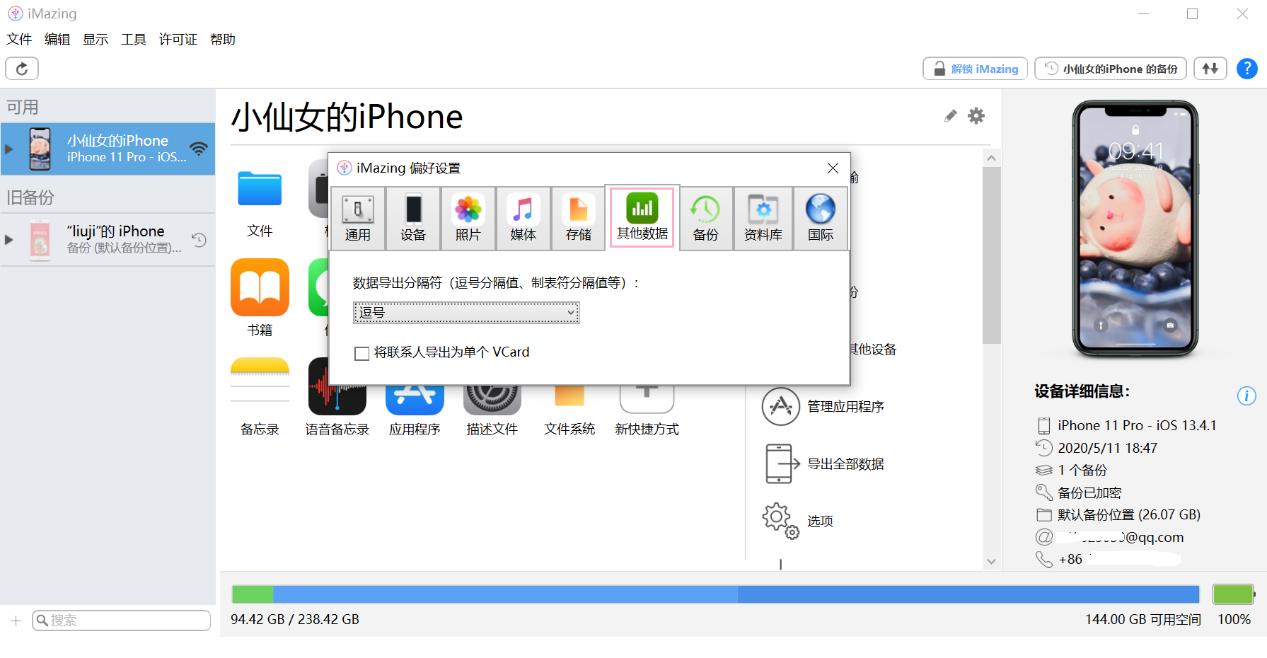1267x658 pixels.
Task: Click the bottom search input field
Action: point(120,620)
